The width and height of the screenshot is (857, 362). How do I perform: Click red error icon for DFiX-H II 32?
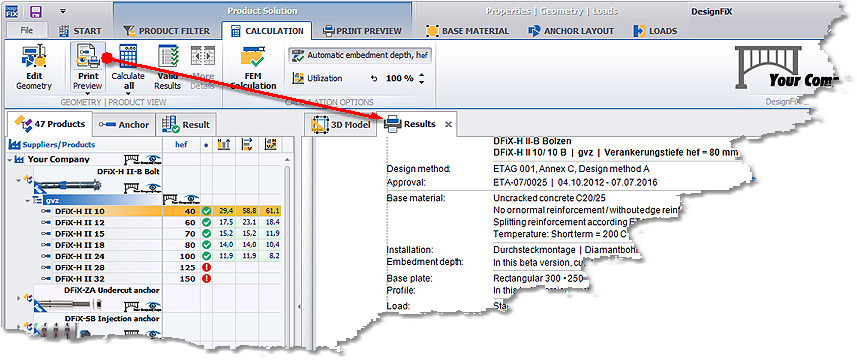point(206,278)
